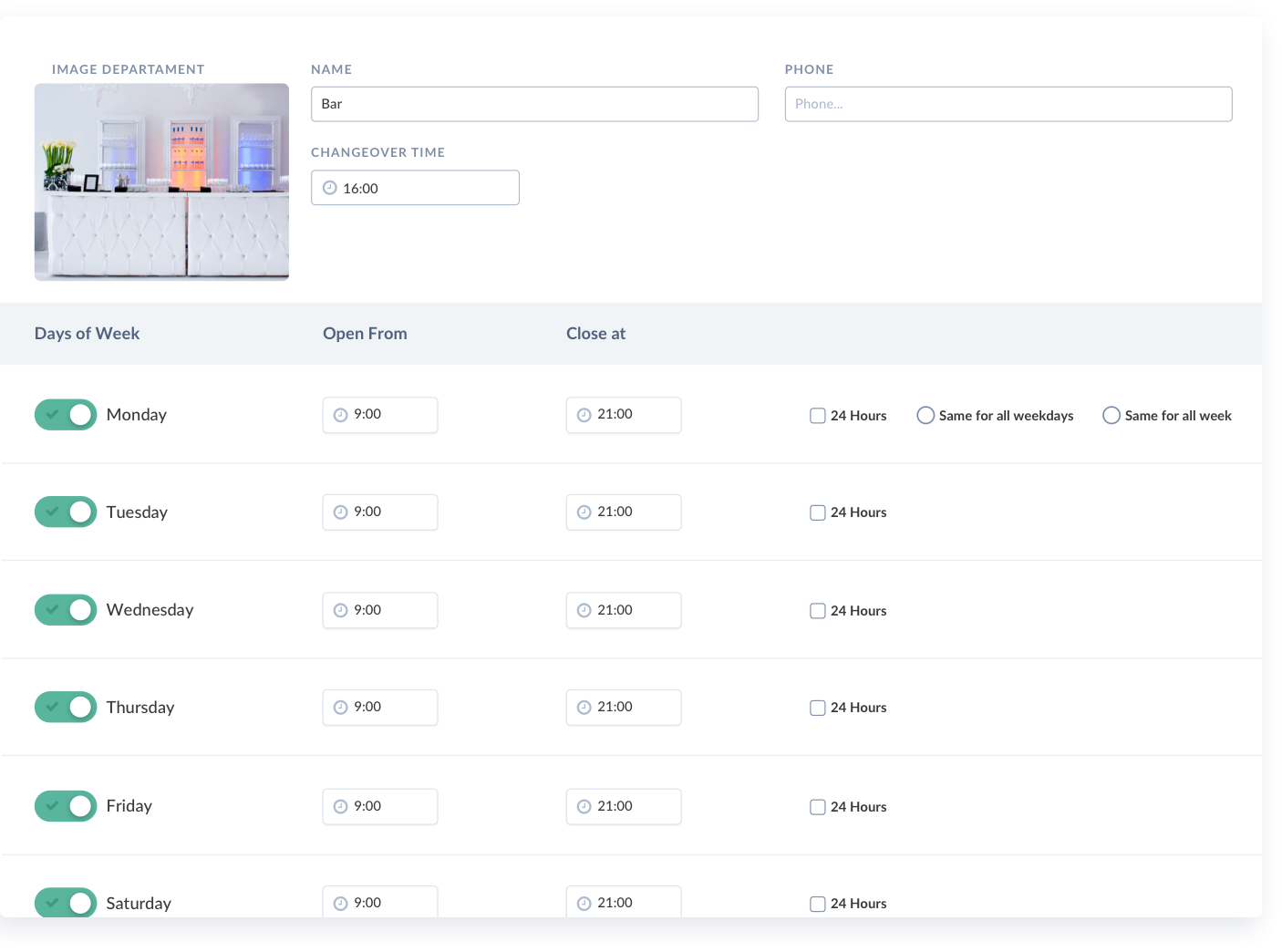Open Wednesday's 21:00 closing time field
This screenshot has width=1282, height=952.
624,611
